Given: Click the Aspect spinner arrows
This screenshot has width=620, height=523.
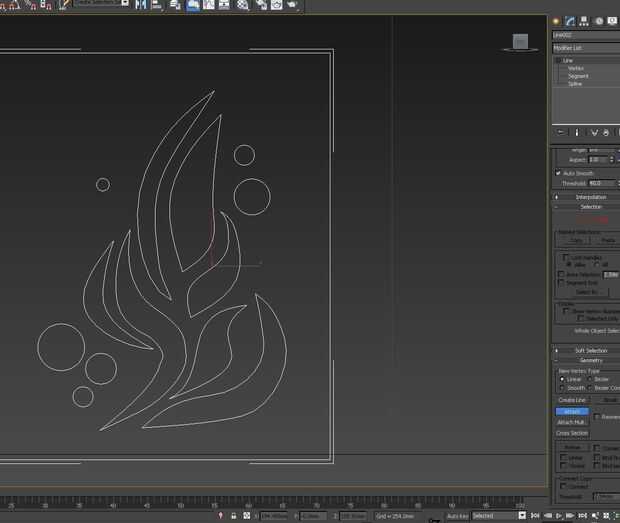Looking at the screenshot, I should 612,160.
